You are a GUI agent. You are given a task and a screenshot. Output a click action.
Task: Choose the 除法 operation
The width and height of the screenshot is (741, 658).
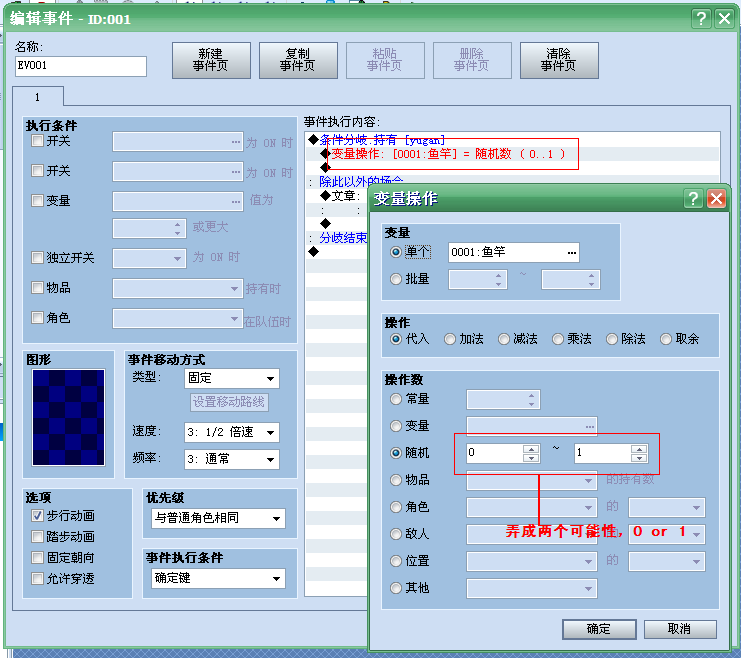click(x=612, y=339)
